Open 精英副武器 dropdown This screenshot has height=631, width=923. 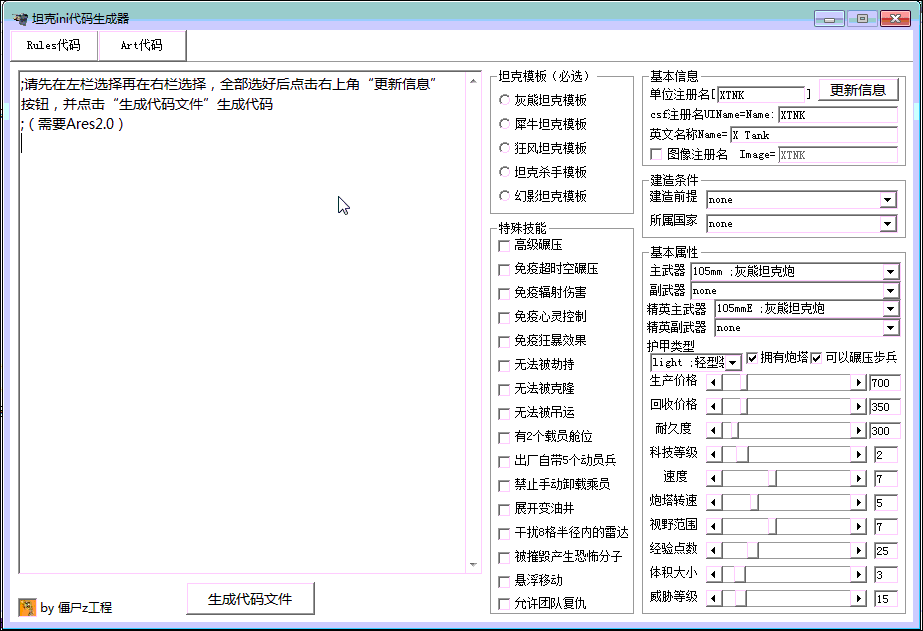point(891,328)
